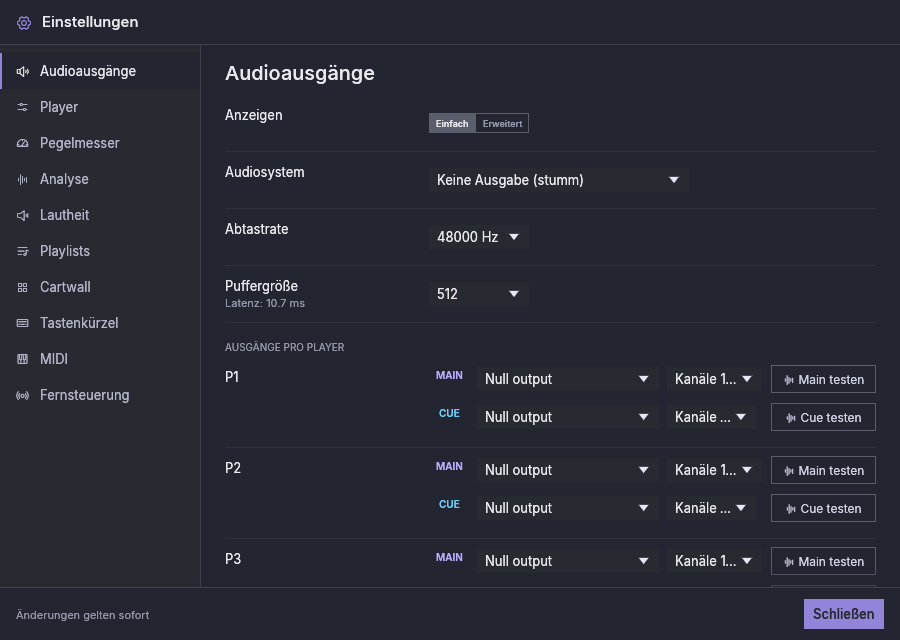Switch display mode to Einfach
This screenshot has width=900, height=640.
(x=452, y=123)
